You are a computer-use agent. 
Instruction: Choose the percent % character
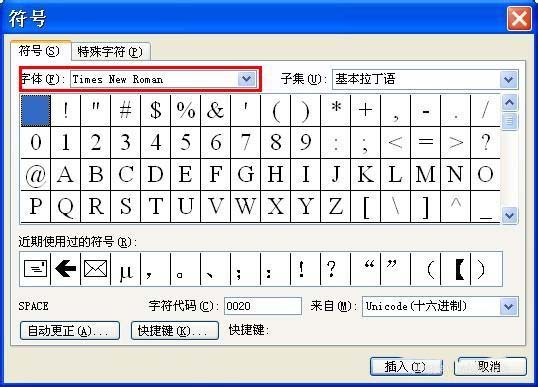click(186, 110)
